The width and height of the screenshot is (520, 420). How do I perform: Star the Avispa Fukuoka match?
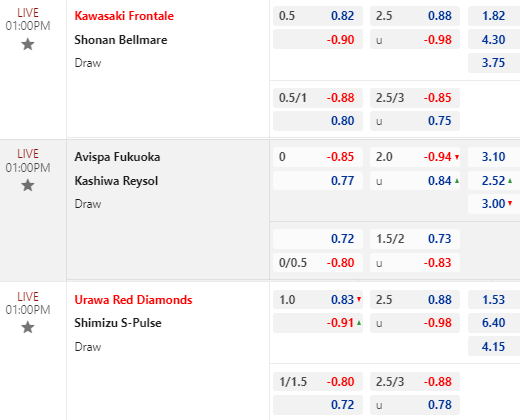28,185
